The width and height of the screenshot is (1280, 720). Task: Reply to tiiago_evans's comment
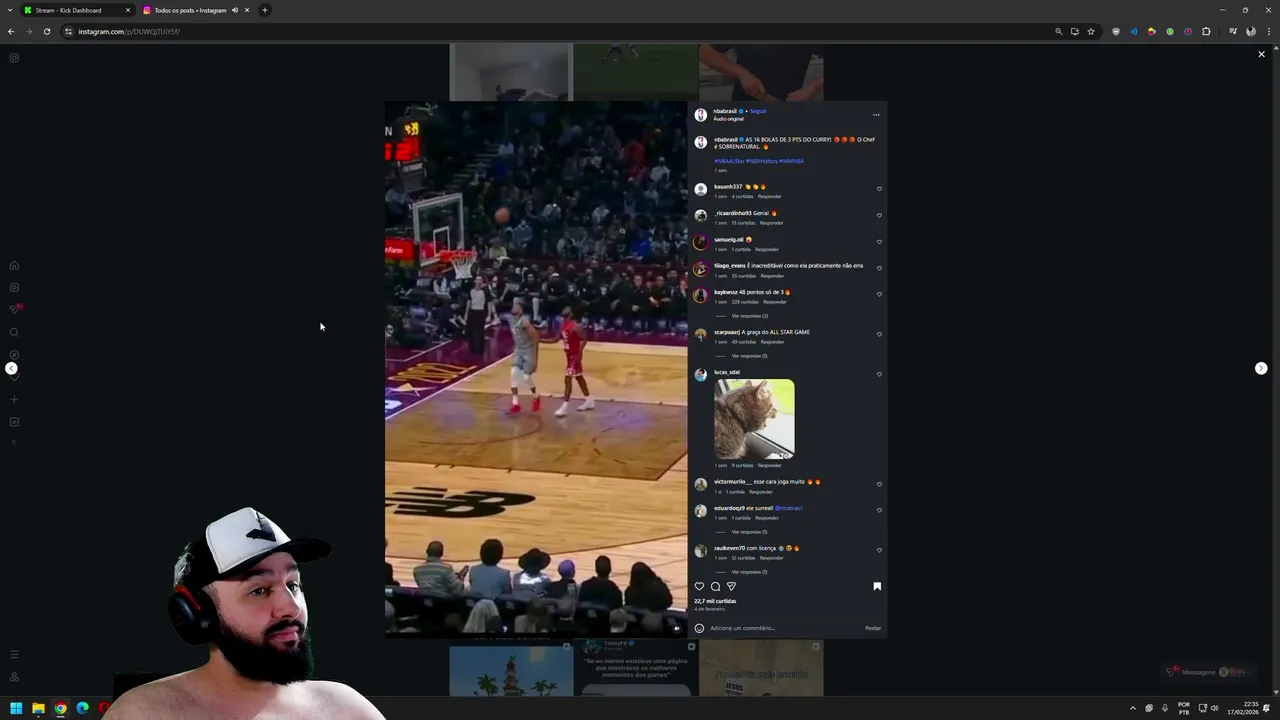coord(772,276)
